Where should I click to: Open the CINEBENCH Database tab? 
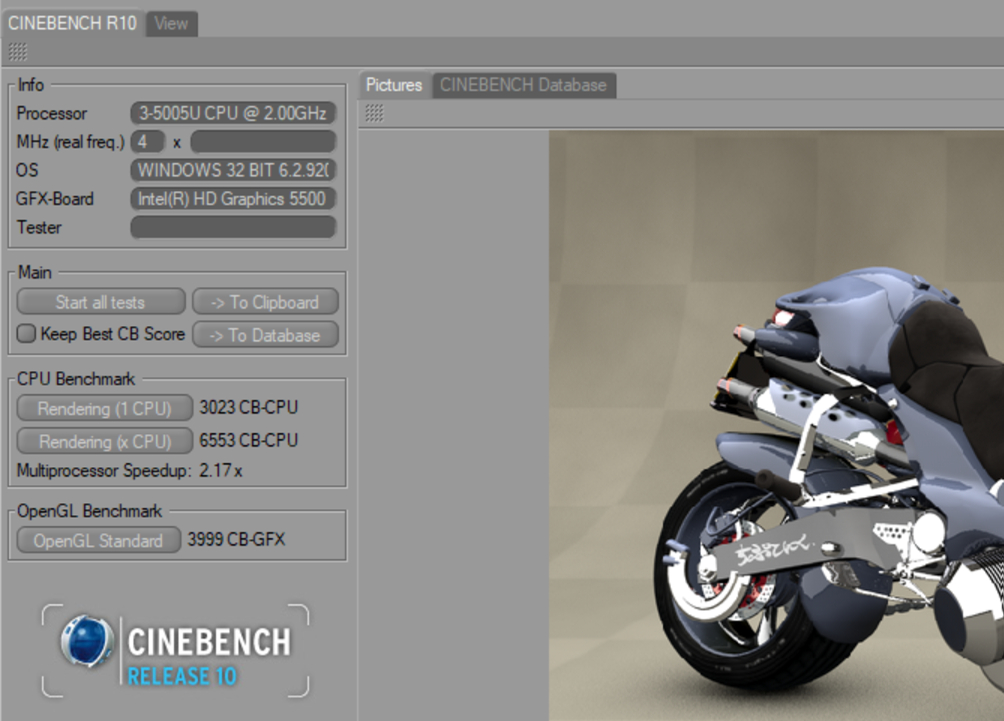point(523,85)
